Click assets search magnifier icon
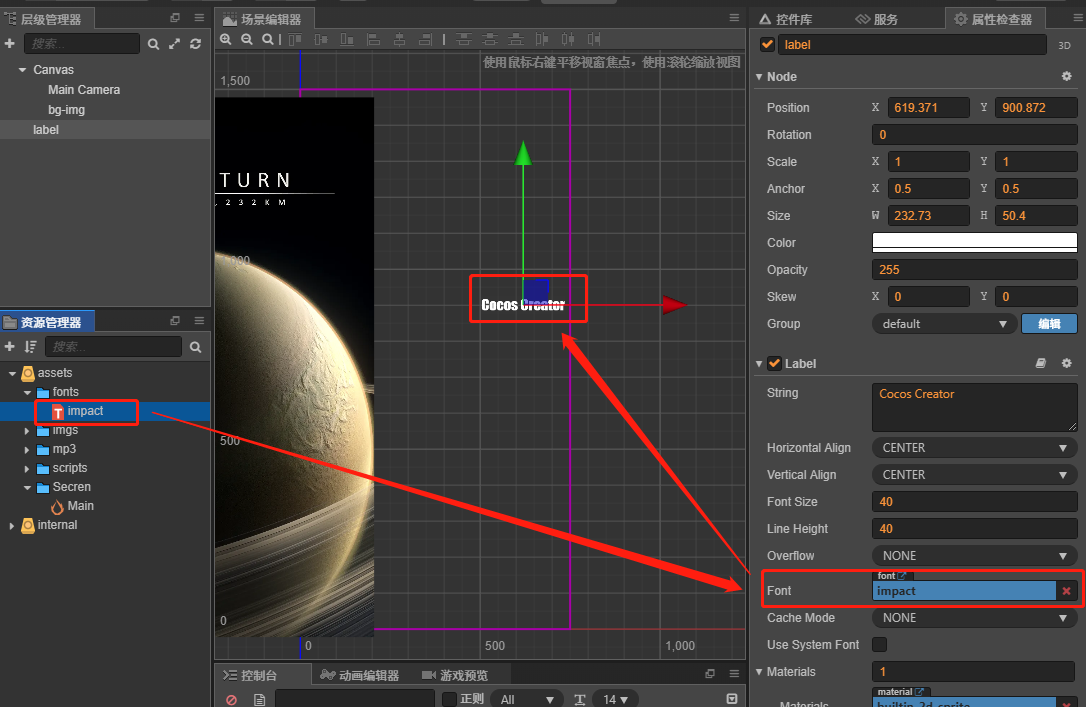 (x=195, y=347)
